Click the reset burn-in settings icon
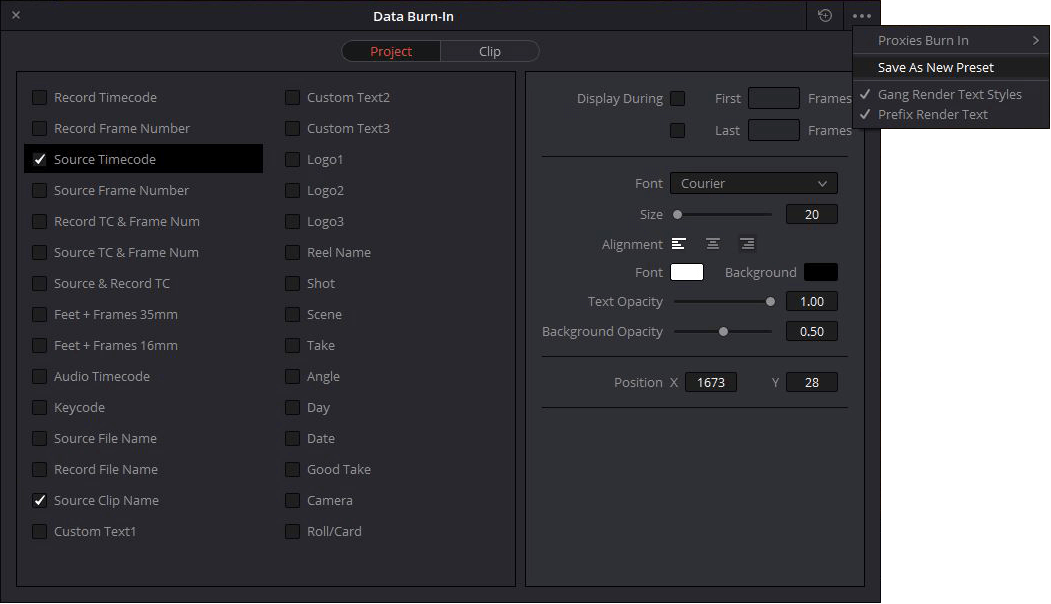Image resolution: width=1051 pixels, height=604 pixels. 824,15
